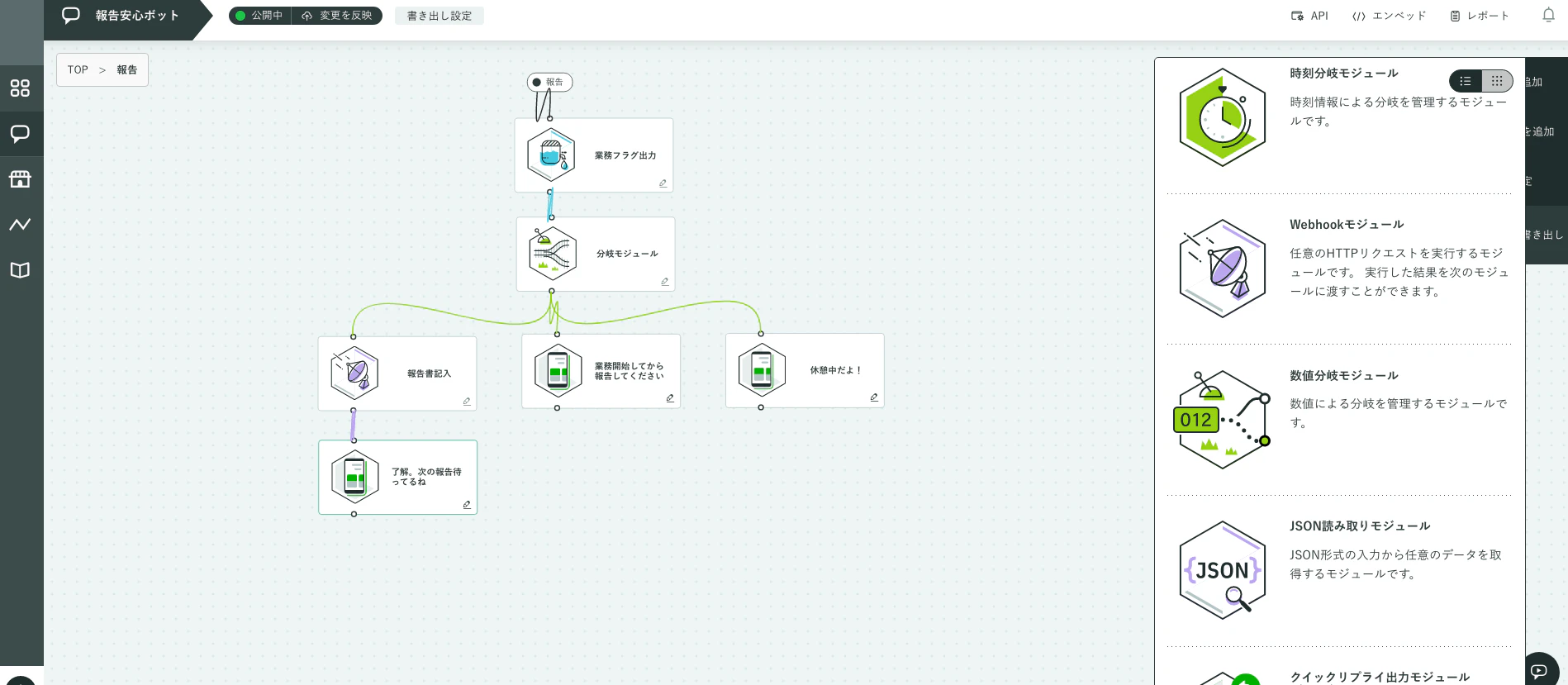Open the analytics line-chart sidebar icon

[x=20, y=224]
